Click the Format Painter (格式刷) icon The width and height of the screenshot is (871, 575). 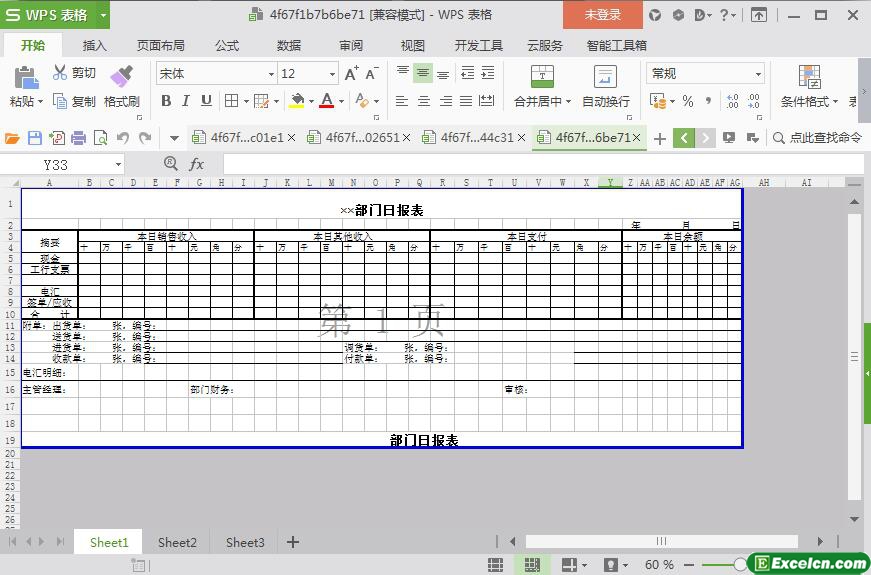(x=121, y=76)
